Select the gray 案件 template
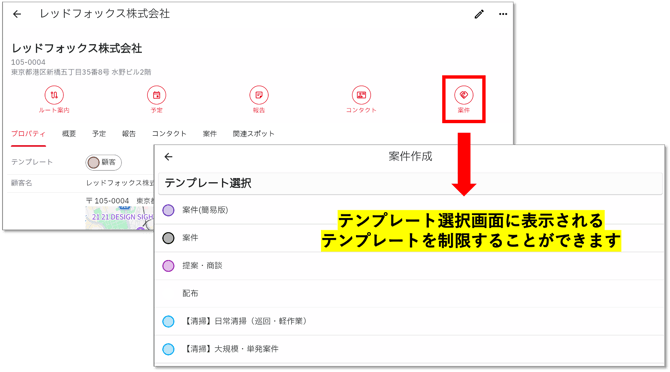Image resolution: width=670 pixels, height=372 pixels. (409, 238)
